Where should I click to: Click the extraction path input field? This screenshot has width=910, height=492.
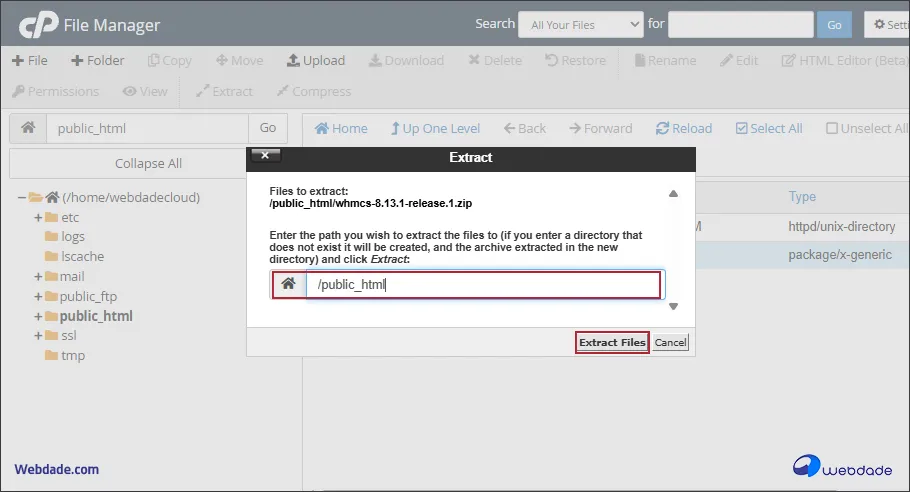tap(482, 284)
